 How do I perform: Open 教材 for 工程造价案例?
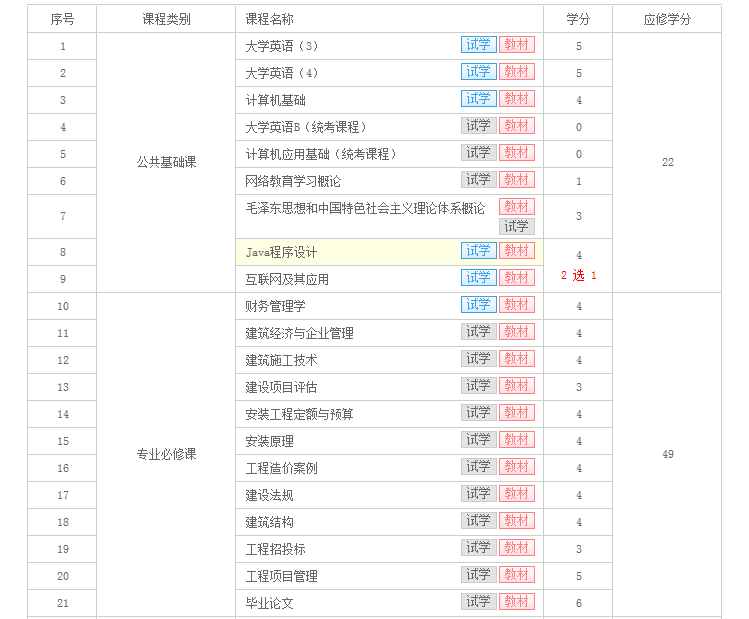(x=517, y=467)
